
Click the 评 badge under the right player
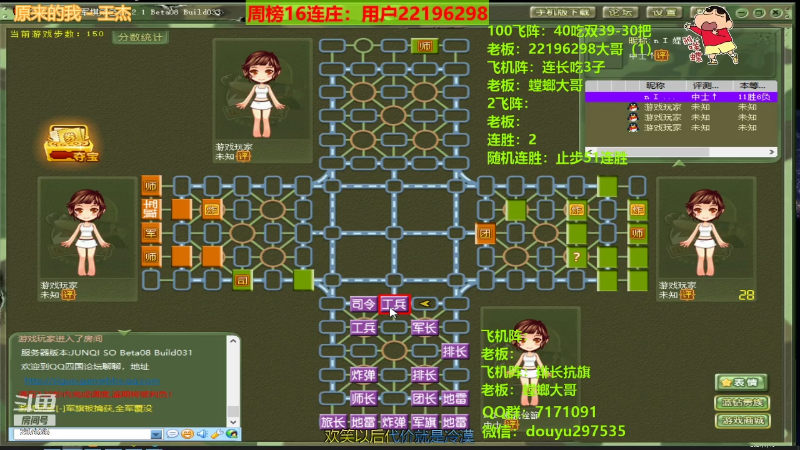pyautogui.click(x=687, y=294)
